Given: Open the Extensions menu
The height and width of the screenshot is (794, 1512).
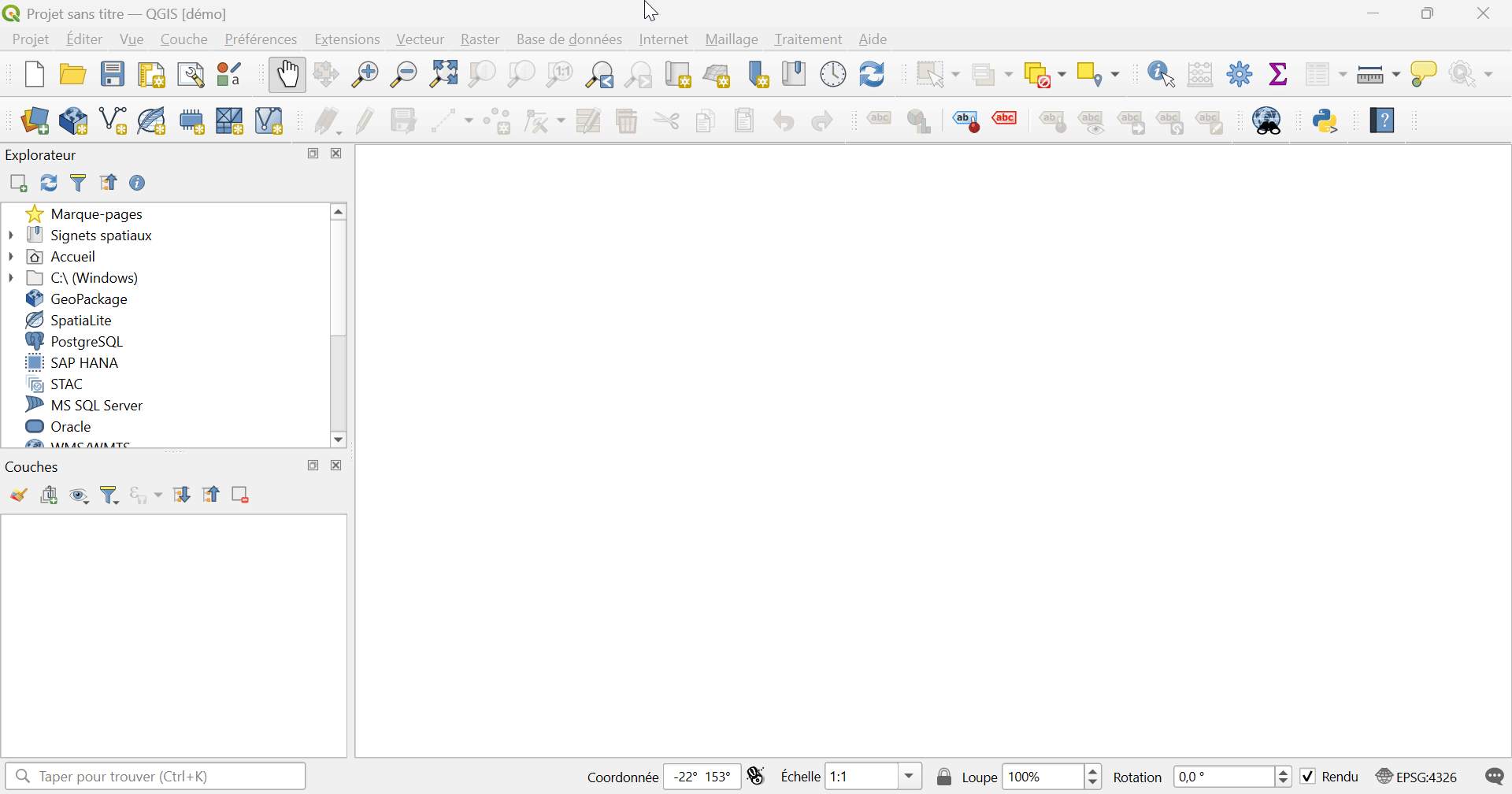Looking at the screenshot, I should pyautogui.click(x=347, y=39).
